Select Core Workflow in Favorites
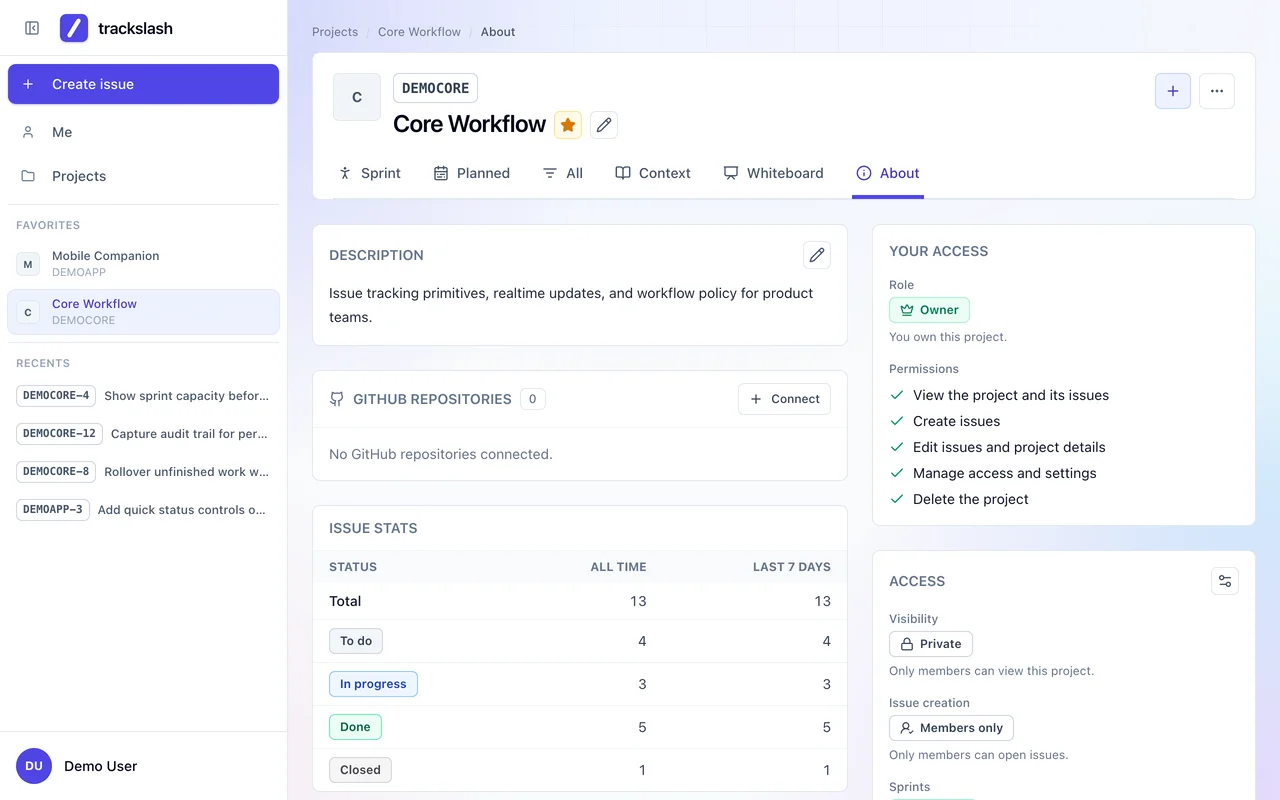Image resolution: width=1280 pixels, height=800 pixels. pos(143,312)
